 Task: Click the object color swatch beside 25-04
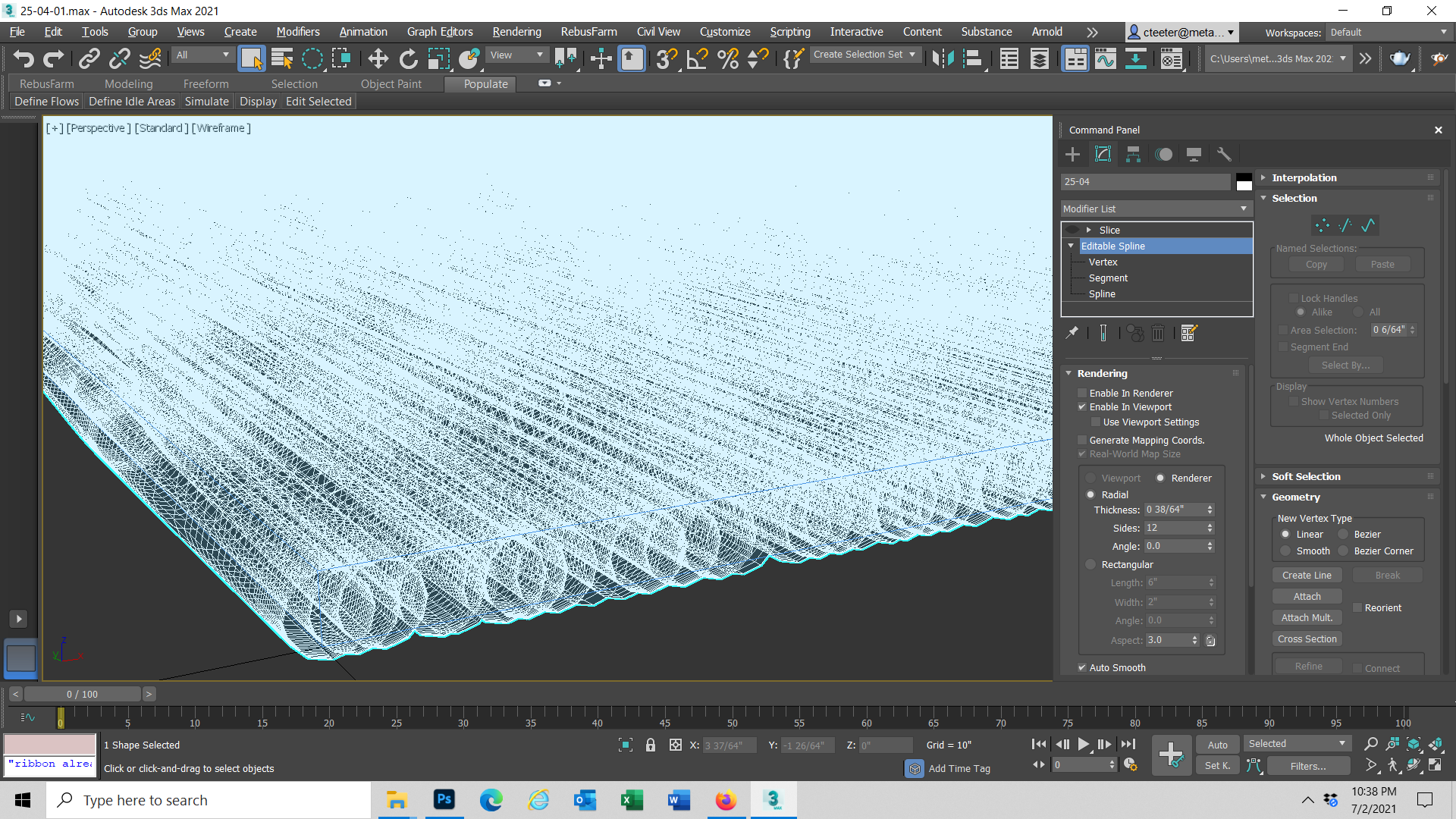[x=1244, y=182]
